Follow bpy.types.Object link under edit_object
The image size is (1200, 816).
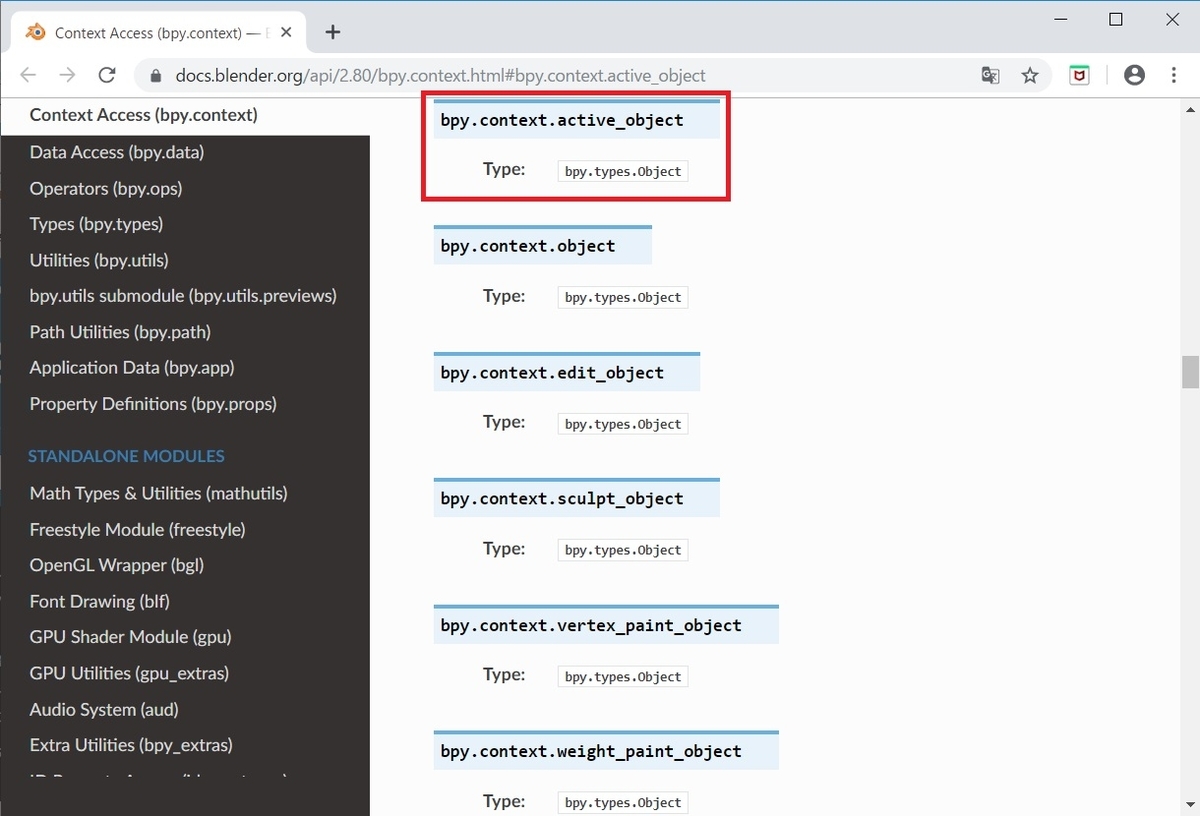623,424
